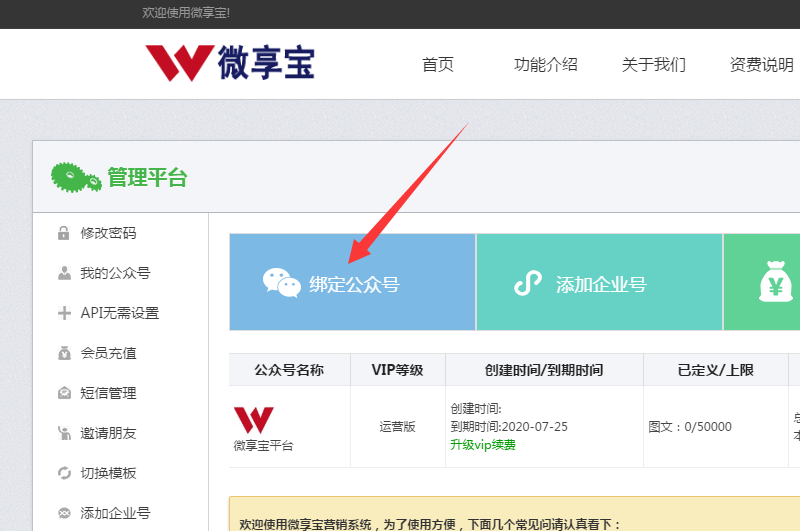The width and height of the screenshot is (800, 531).
Task: Click the plus icon beside API无需设置
Action: coord(64,313)
